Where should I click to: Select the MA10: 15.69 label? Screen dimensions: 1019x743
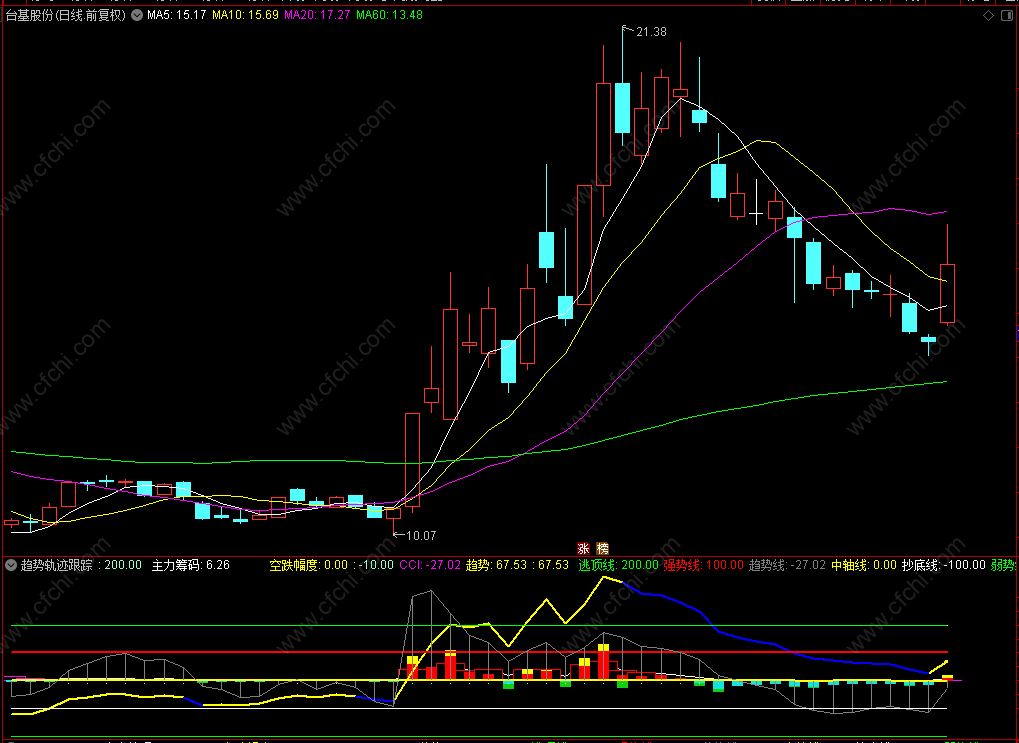coord(245,15)
